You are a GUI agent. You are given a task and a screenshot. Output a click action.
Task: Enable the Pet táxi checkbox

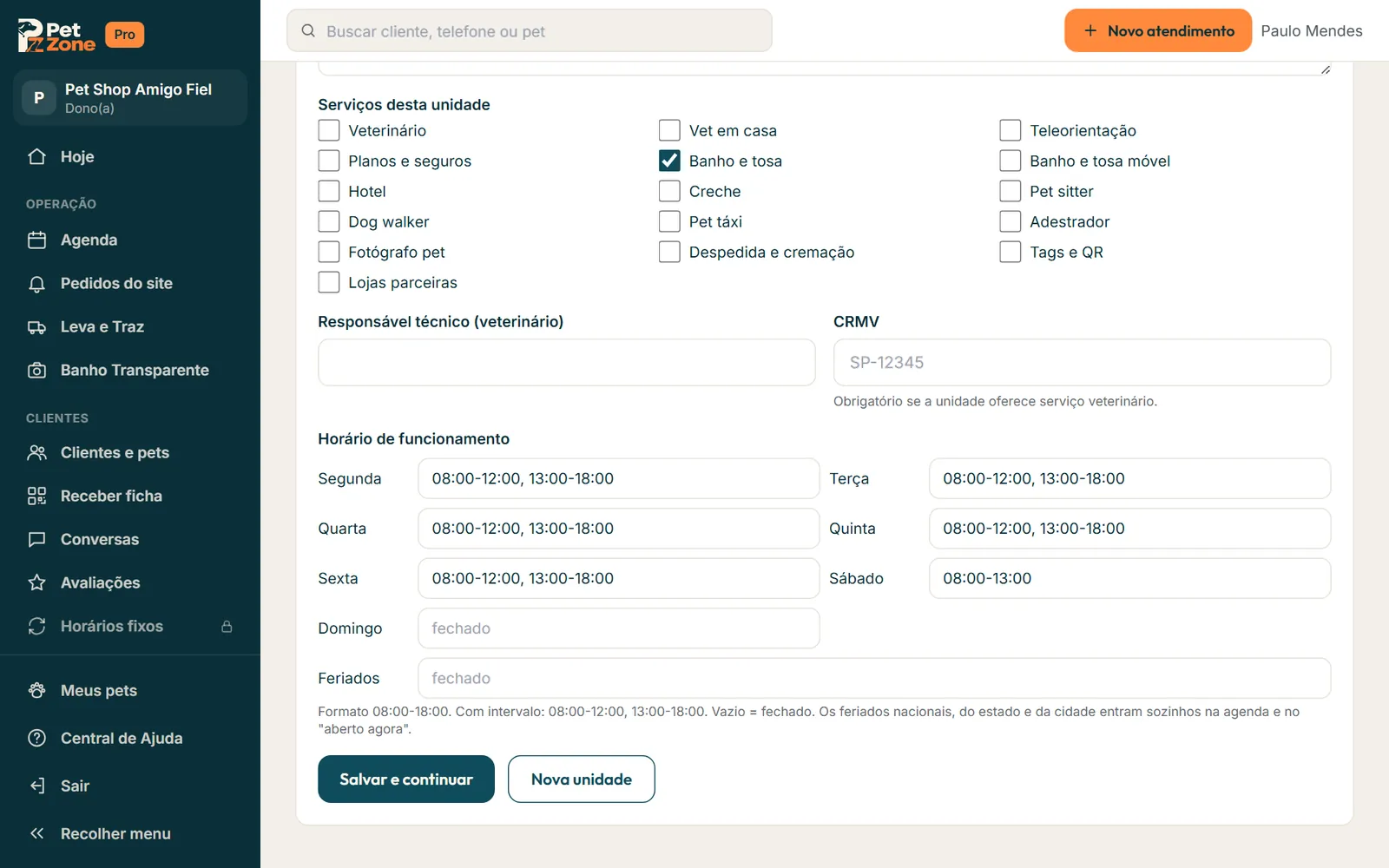coord(669,221)
